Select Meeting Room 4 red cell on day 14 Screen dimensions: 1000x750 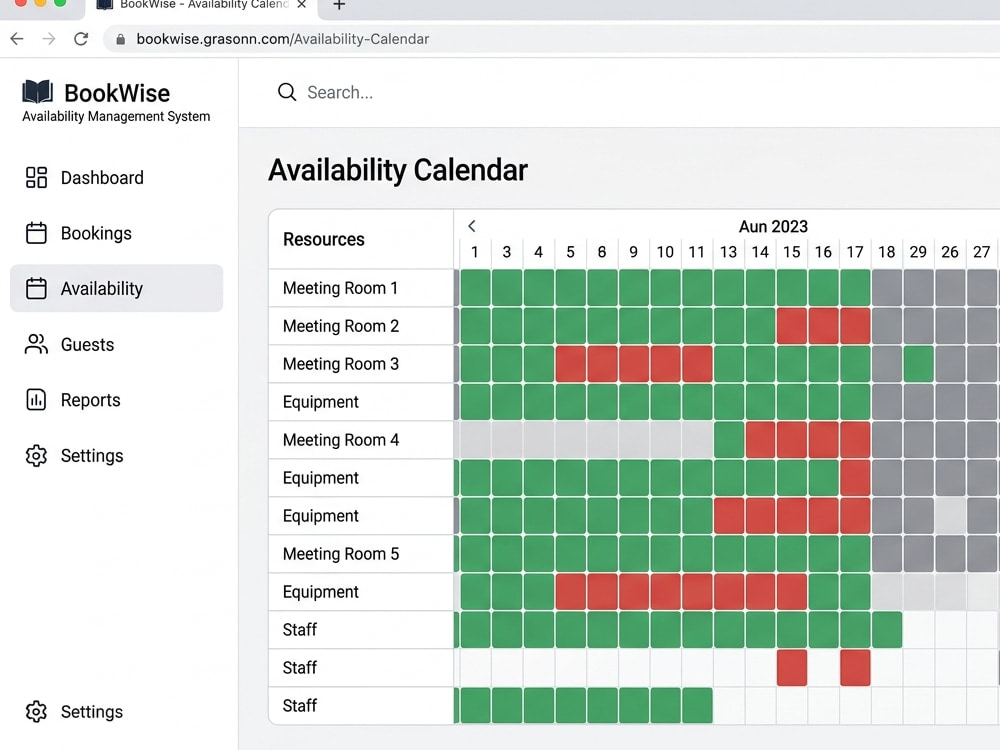point(760,439)
